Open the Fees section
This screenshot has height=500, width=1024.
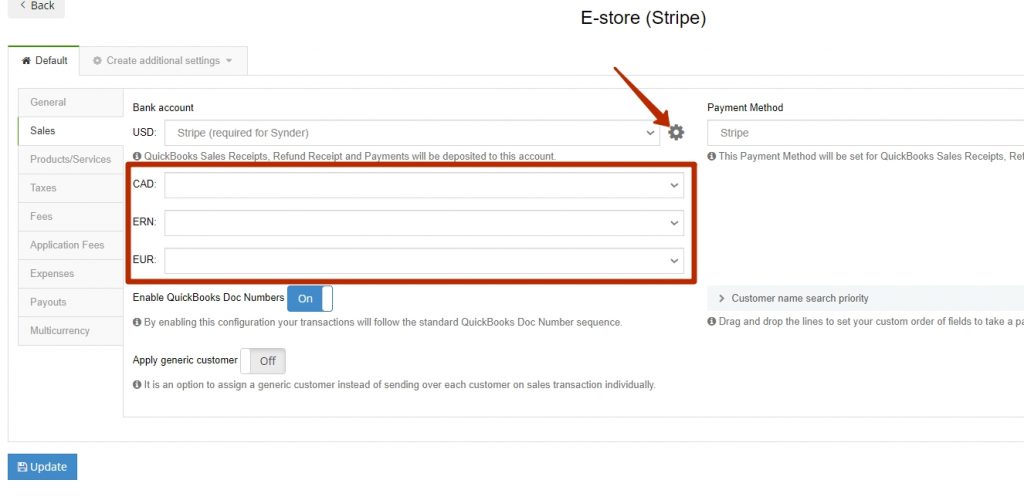[x=71, y=216]
